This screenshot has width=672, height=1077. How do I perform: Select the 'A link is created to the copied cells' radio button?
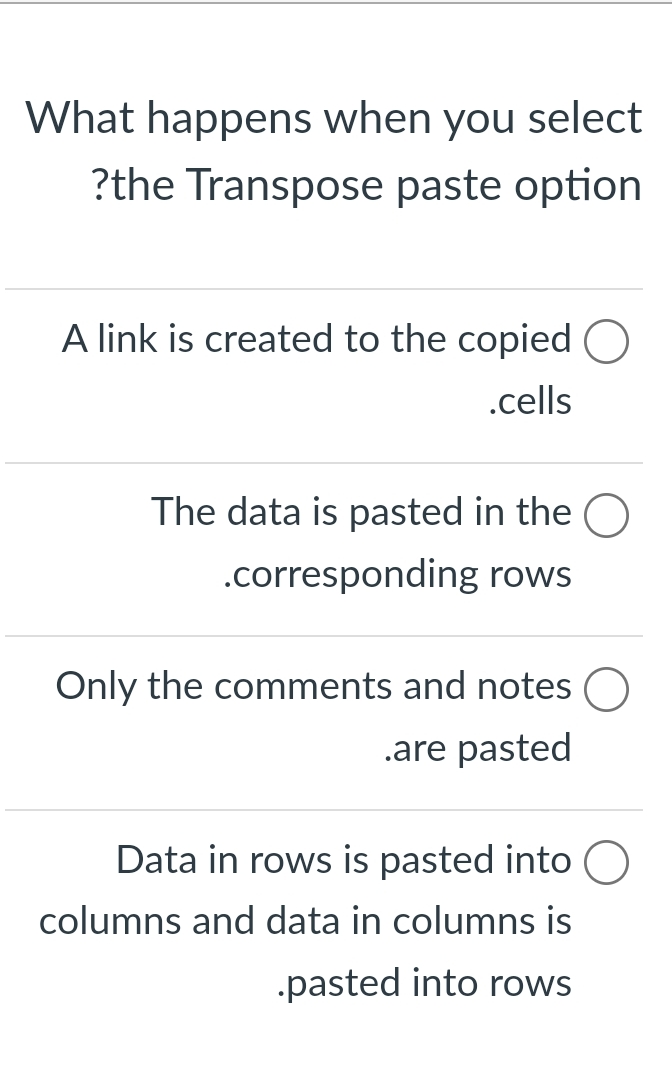pyautogui.click(x=606, y=340)
